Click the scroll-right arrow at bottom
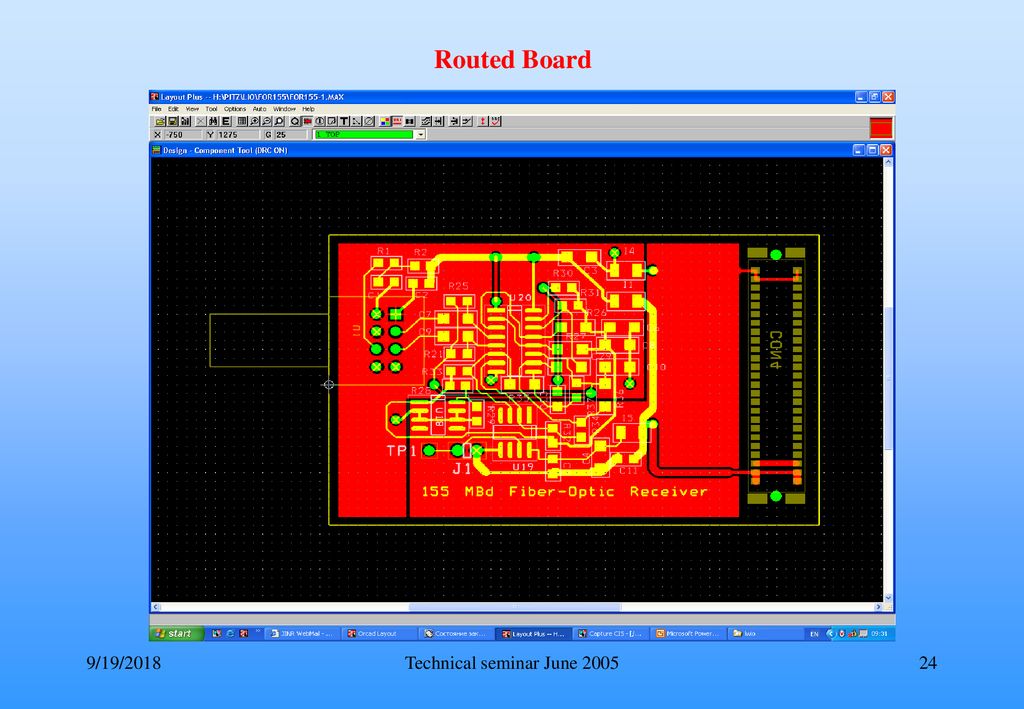 tap(878, 607)
